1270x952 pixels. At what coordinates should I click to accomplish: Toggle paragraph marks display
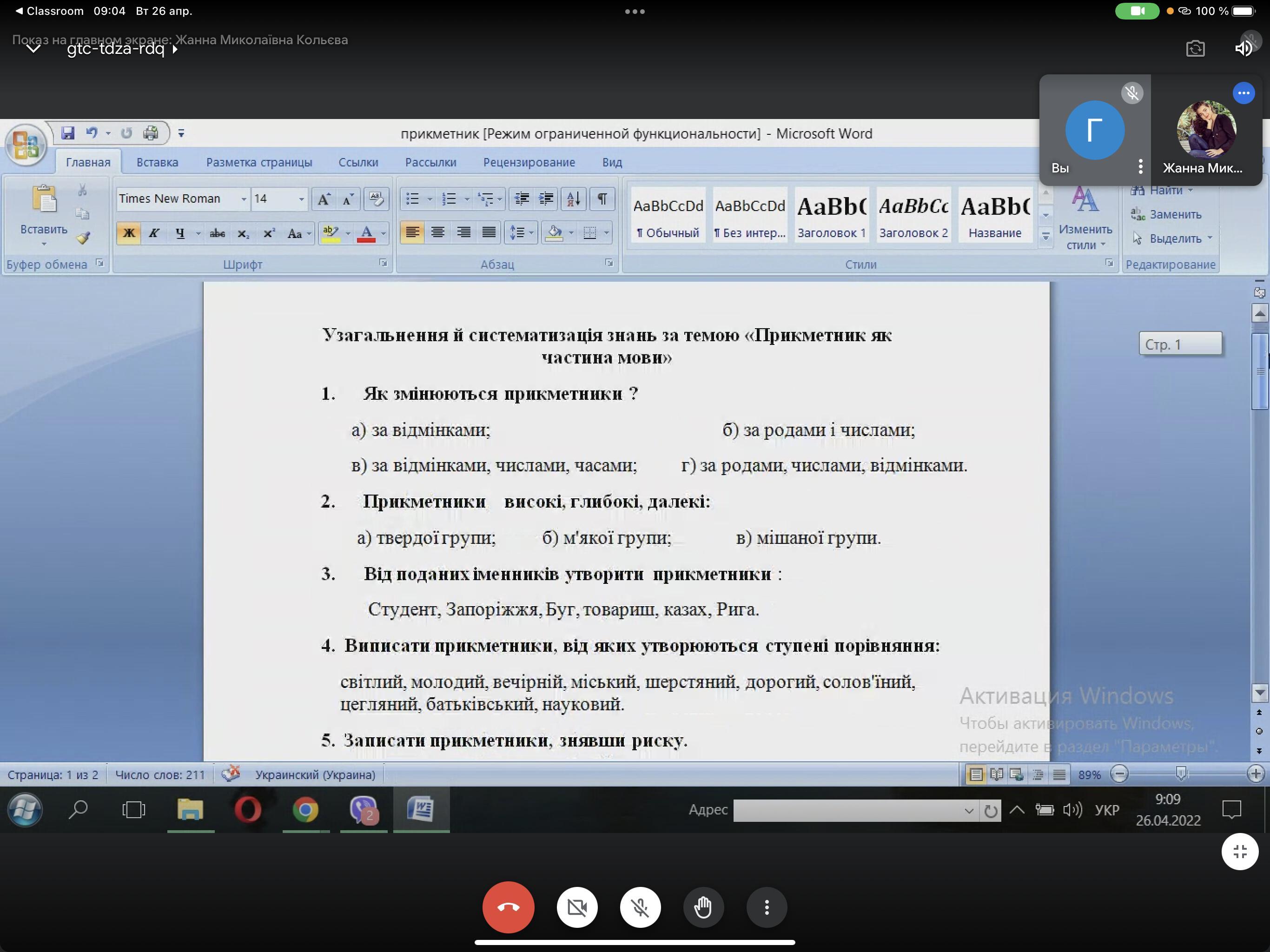coord(602,199)
